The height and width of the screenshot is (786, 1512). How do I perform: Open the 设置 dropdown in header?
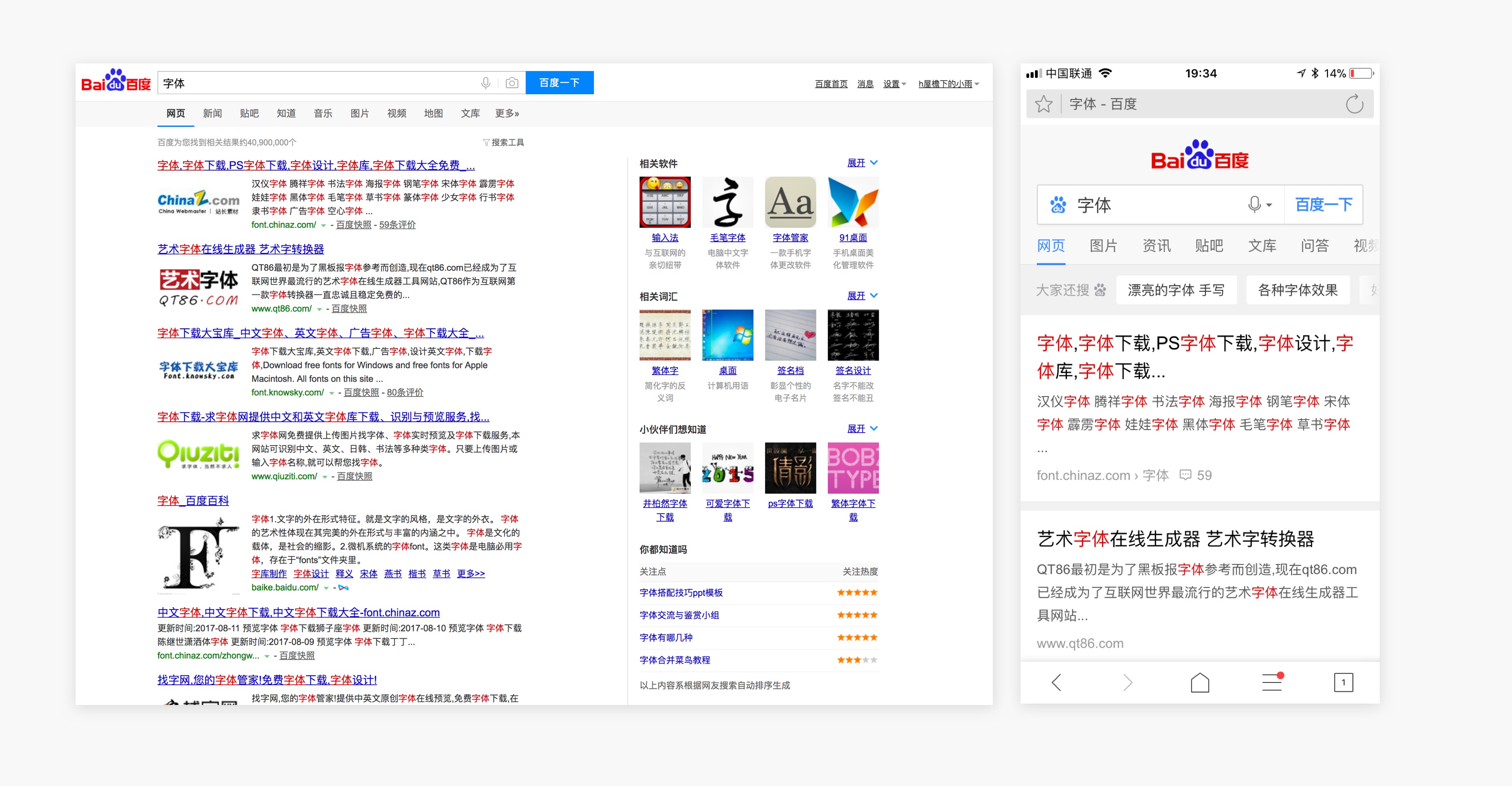pos(895,84)
